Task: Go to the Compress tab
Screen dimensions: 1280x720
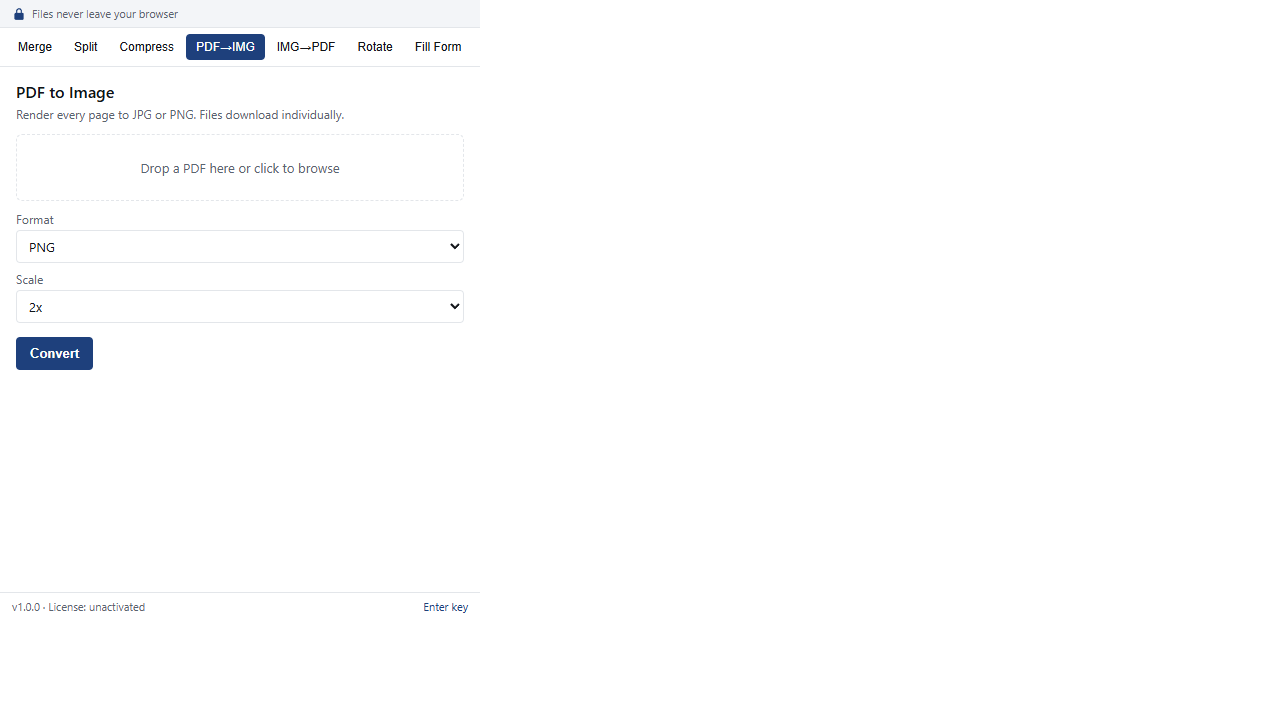Action: [146, 47]
